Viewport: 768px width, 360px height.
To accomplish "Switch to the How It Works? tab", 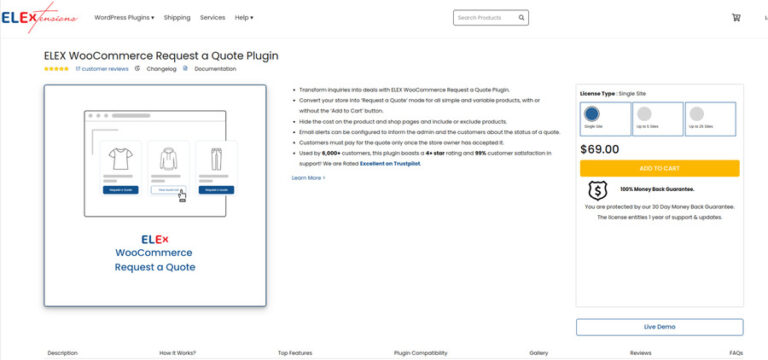I will click(177, 353).
